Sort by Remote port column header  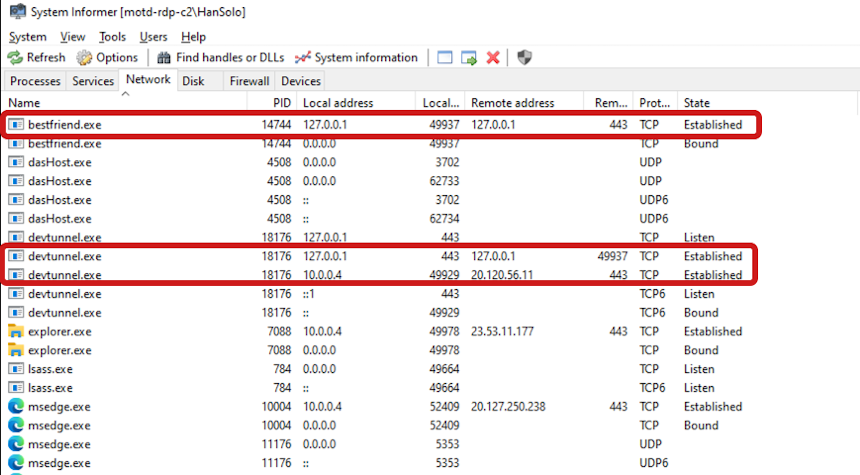coord(608,103)
